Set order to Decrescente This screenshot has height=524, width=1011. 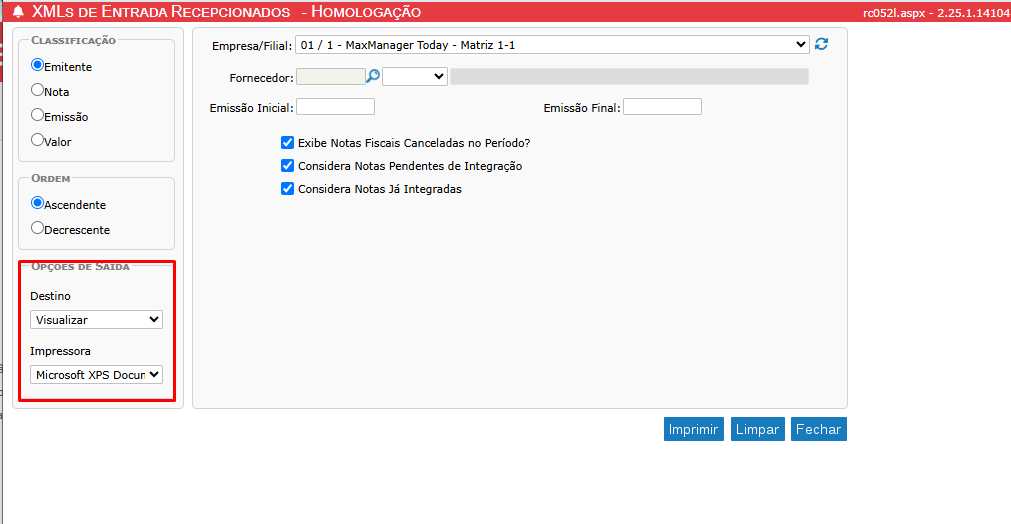coord(38,228)
